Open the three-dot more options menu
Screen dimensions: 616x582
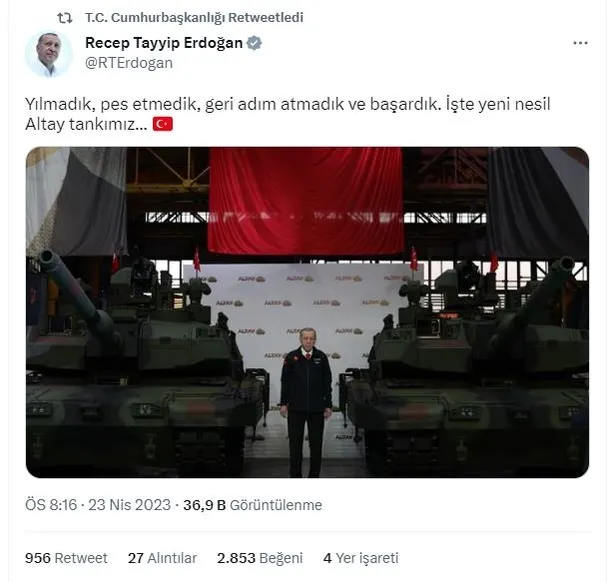tap(580, 43)
